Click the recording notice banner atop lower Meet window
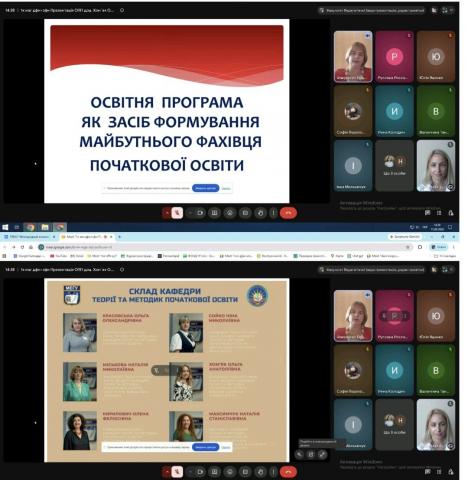This screenshot has width=468, height=480. 372,269
